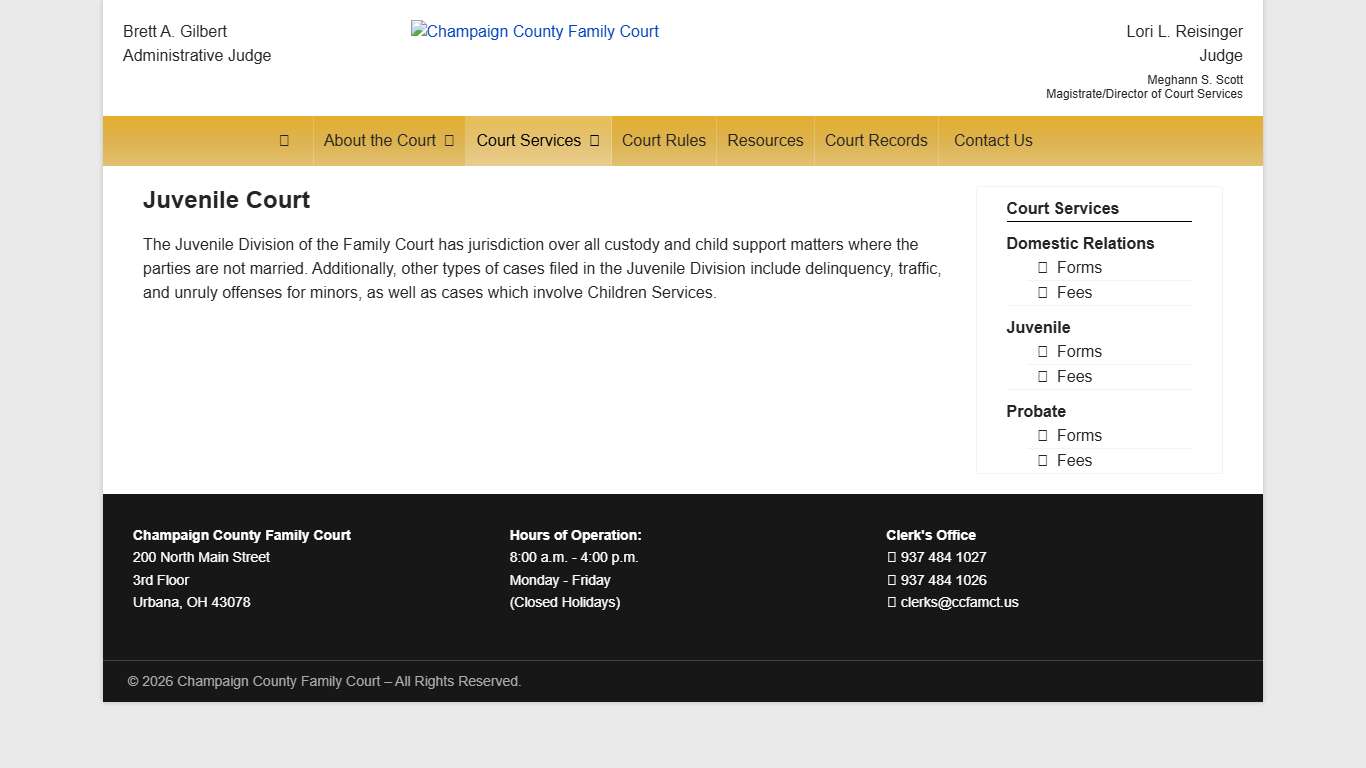
Task: Email clerks@ccfamct.us link in footer
Action: pyautogui.click(x=959, y=603)
